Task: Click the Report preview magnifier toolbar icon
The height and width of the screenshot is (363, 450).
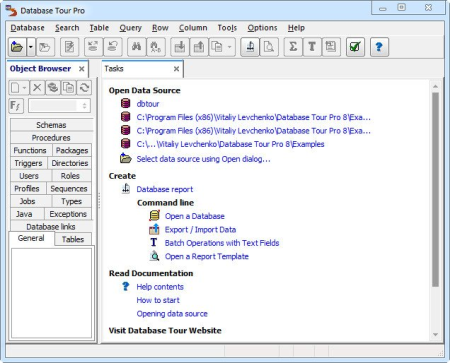Action: 269,47
